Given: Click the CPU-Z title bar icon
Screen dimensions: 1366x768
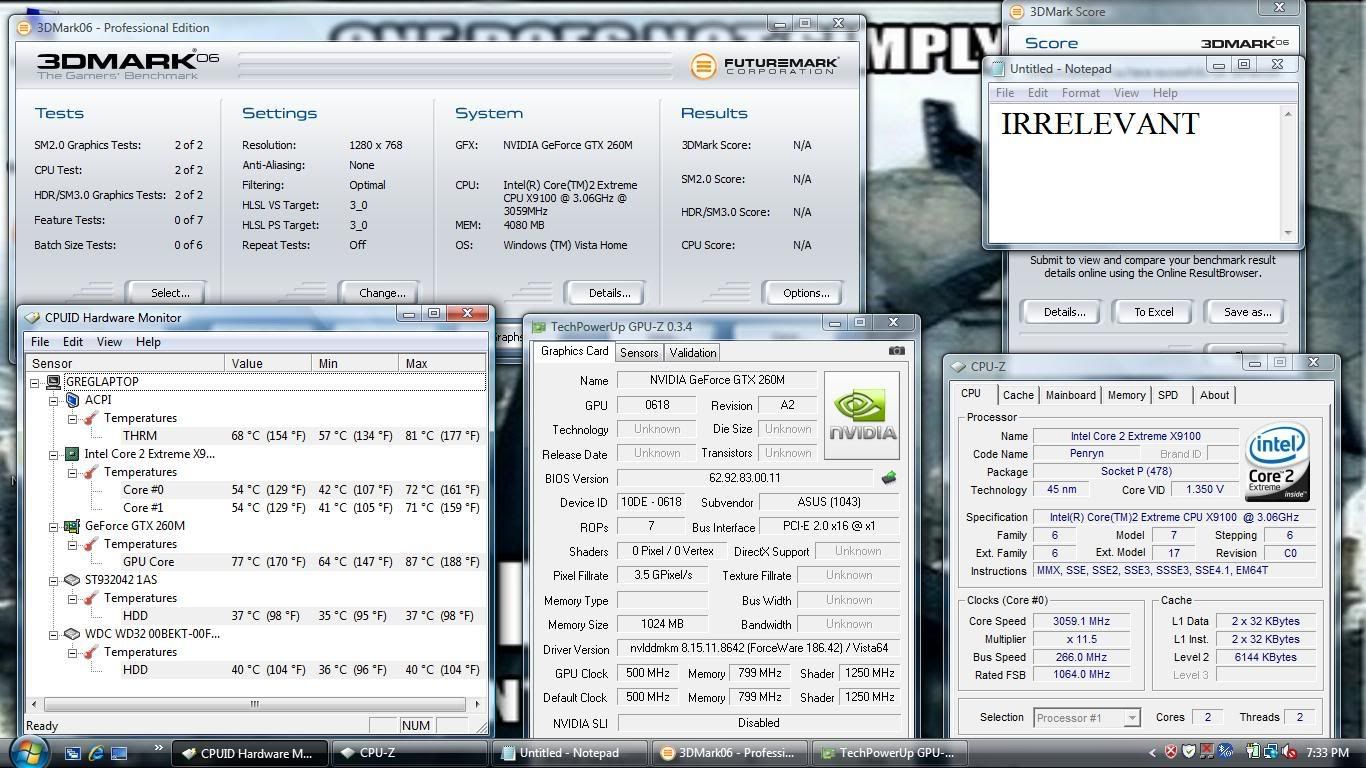Looking at the screenshot, I should [x=959, y=367].
